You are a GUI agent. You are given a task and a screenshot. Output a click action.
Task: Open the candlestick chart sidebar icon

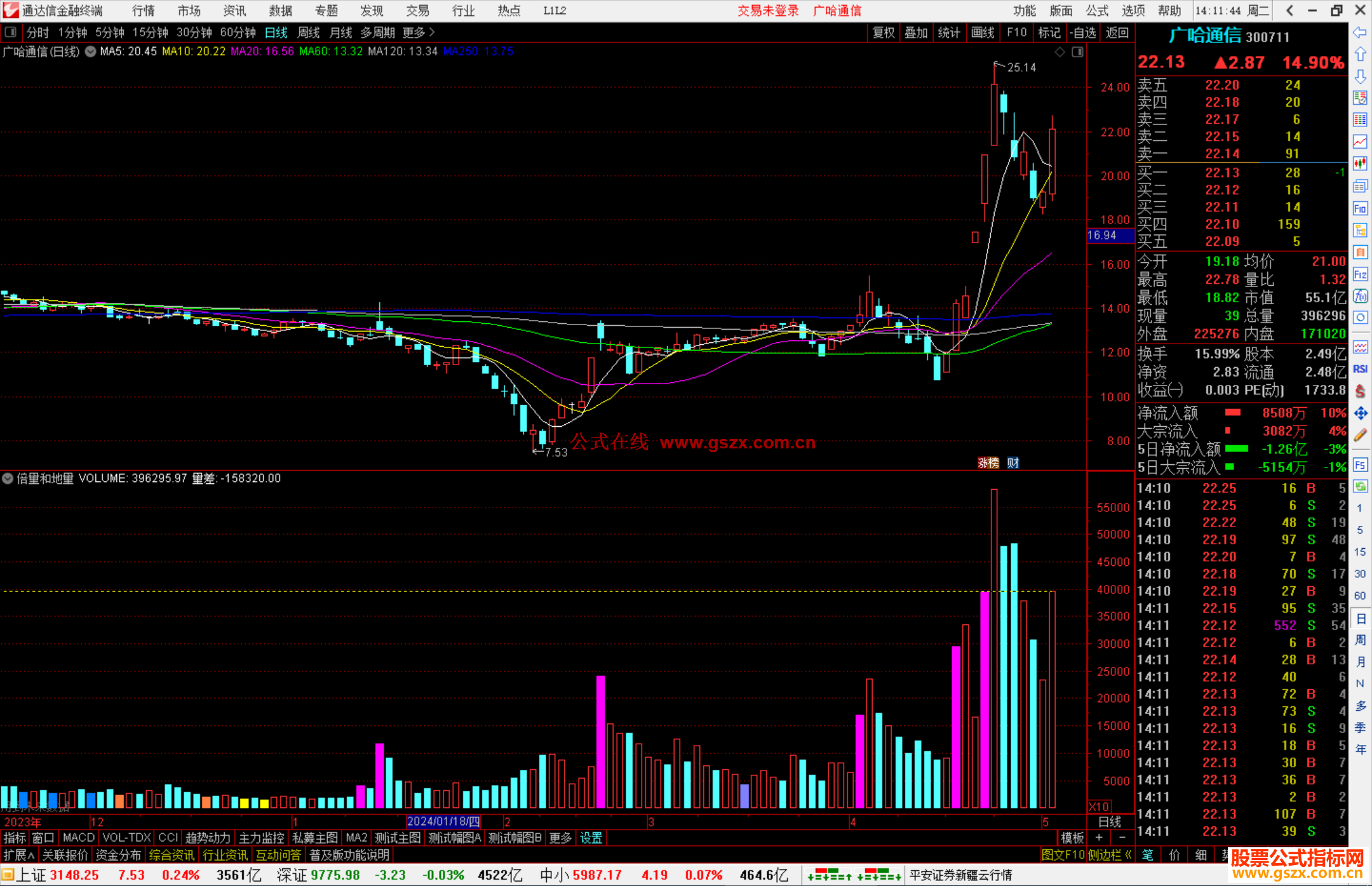pyautogui.click(x=1360, y=164)
